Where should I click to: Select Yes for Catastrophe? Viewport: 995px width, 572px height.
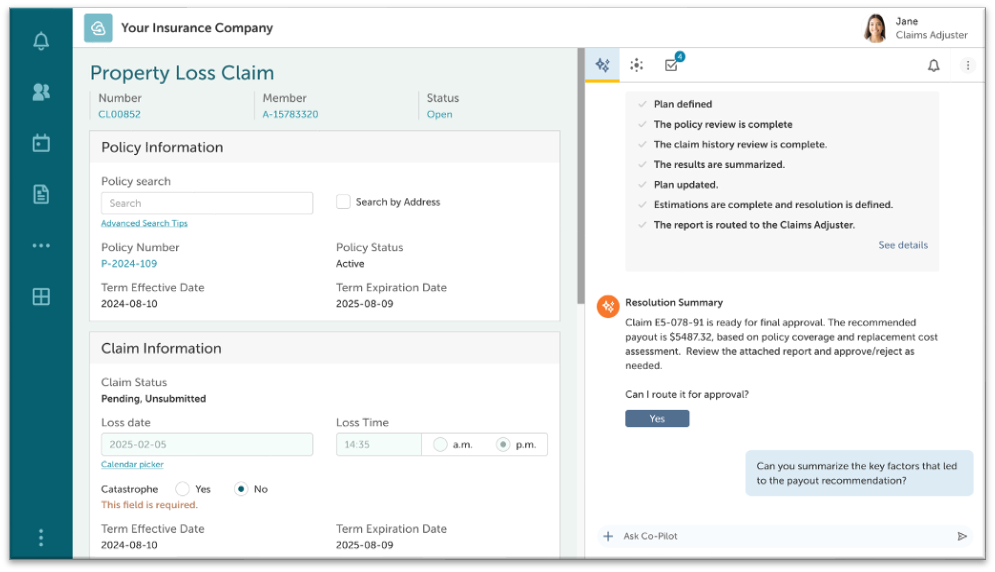(x=182, y=489)
